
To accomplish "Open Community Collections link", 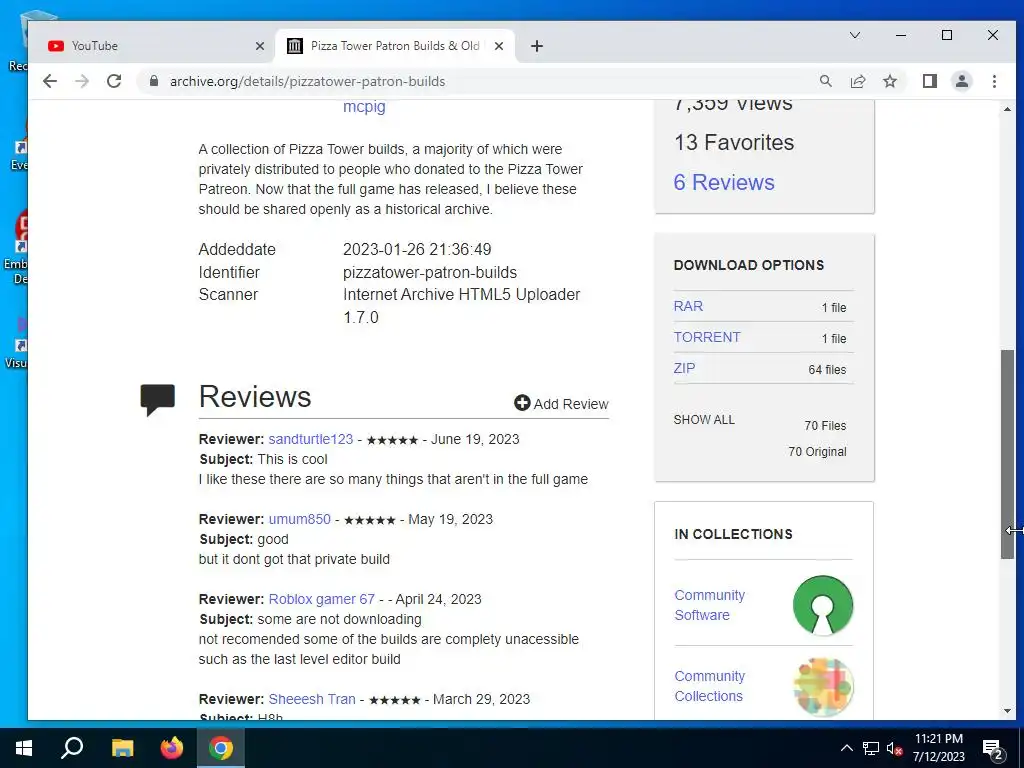I will [709, 686].
